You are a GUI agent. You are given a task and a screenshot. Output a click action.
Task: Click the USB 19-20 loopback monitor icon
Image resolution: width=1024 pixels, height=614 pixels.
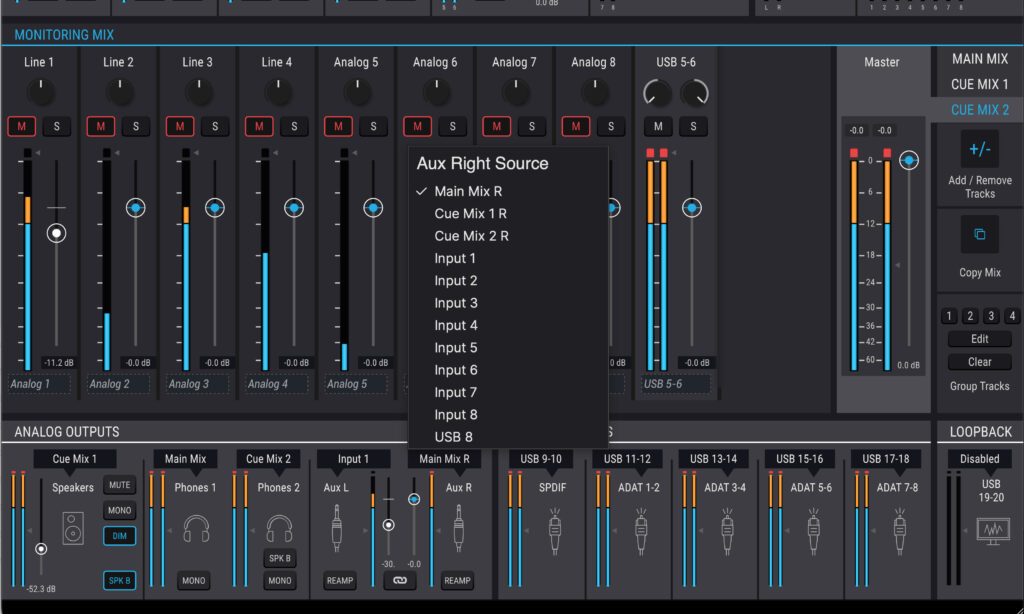[993, 531]
